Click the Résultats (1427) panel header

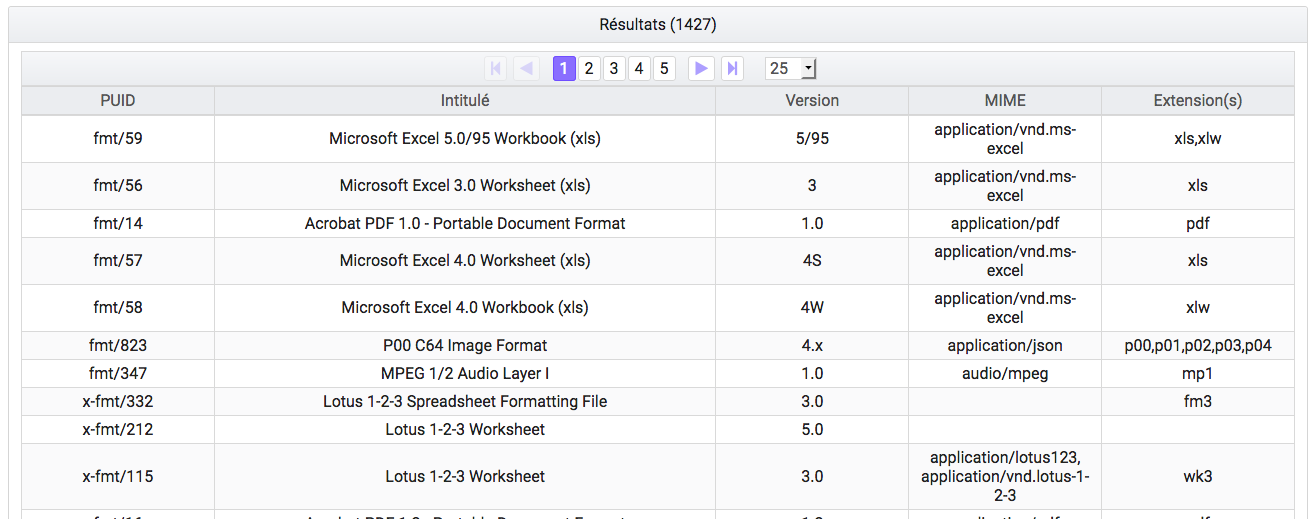657,24
